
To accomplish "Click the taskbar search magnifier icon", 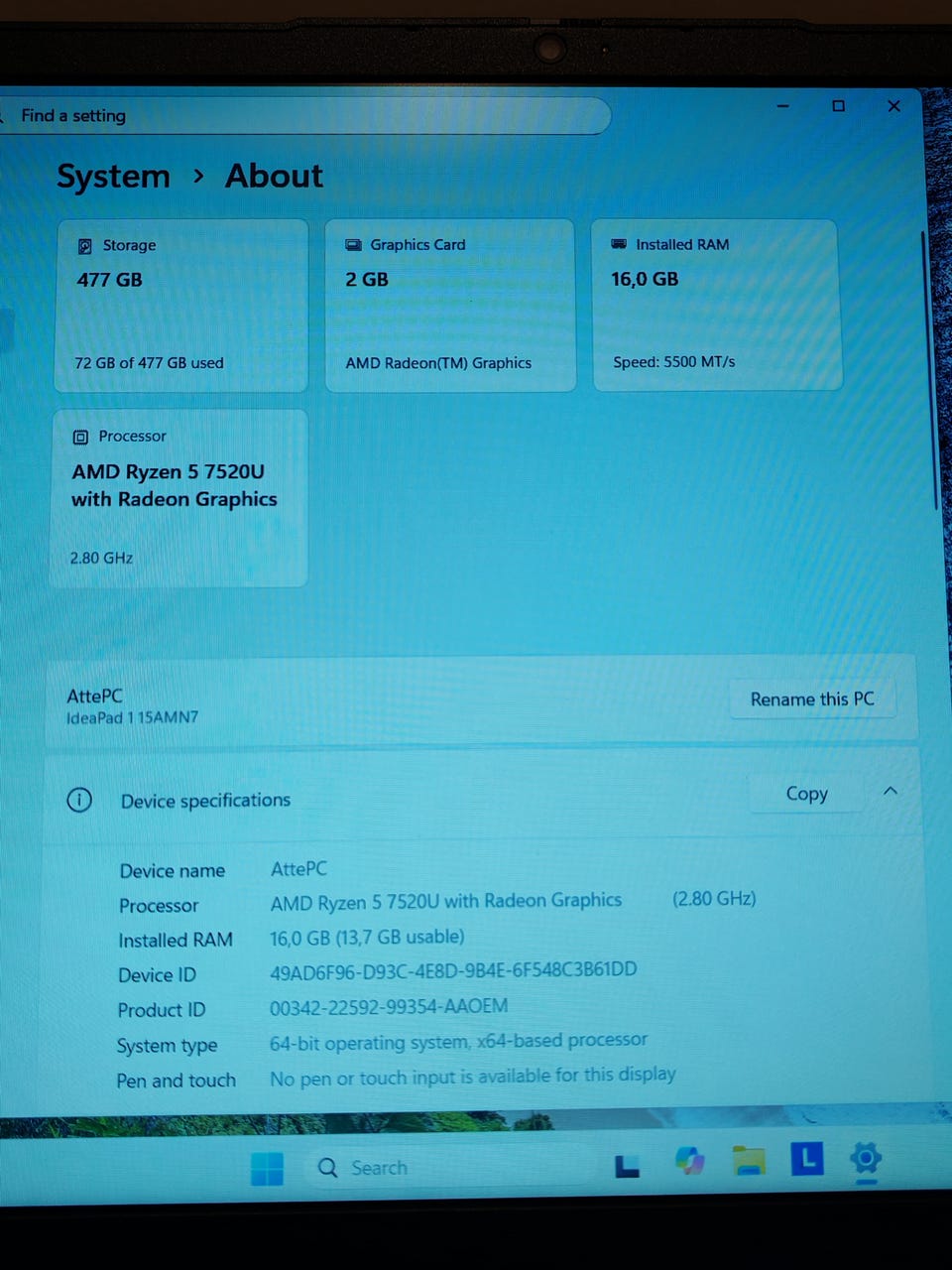I will pos(328,1168).
